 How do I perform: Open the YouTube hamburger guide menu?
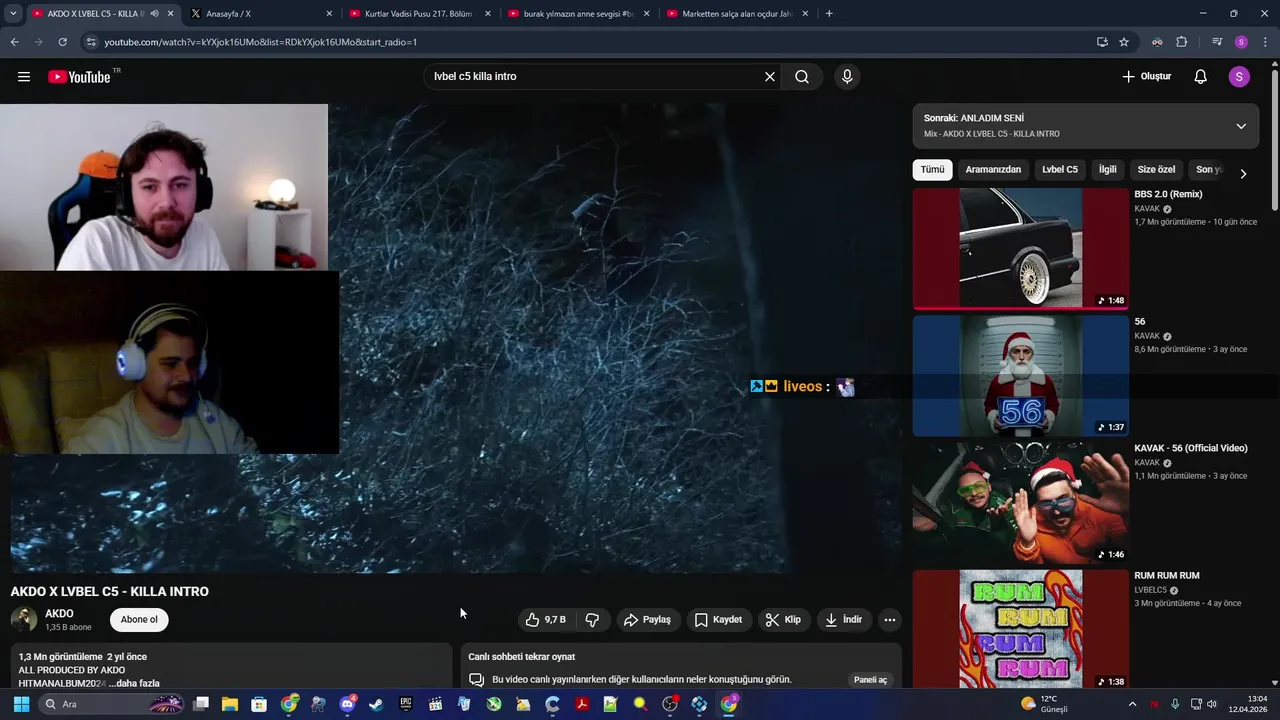(24, 77)
